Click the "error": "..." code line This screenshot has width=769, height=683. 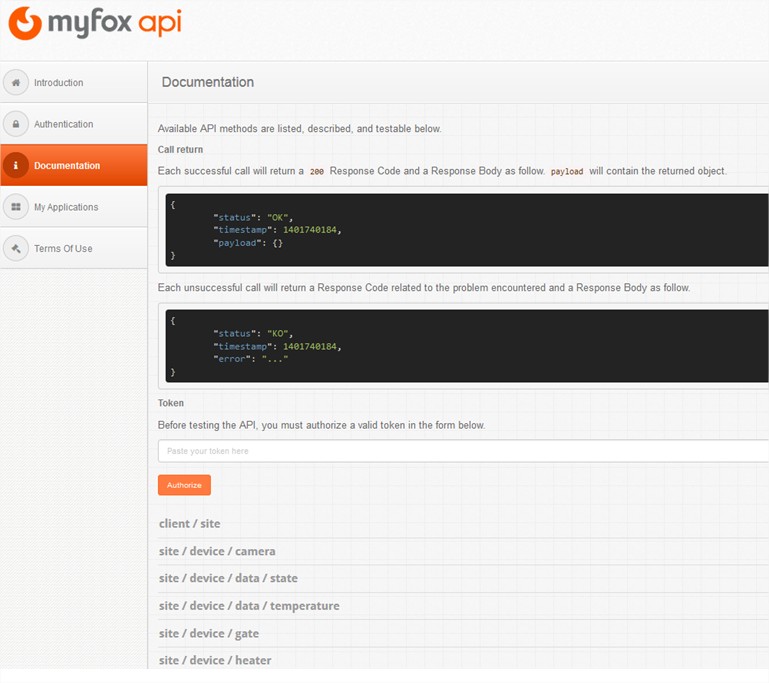click(x=251, y=359)
